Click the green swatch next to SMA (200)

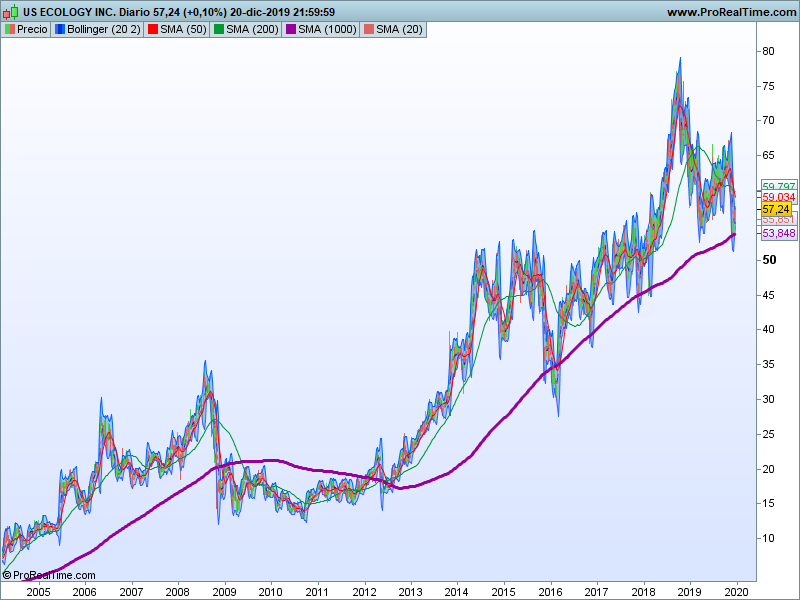point(219,30)
